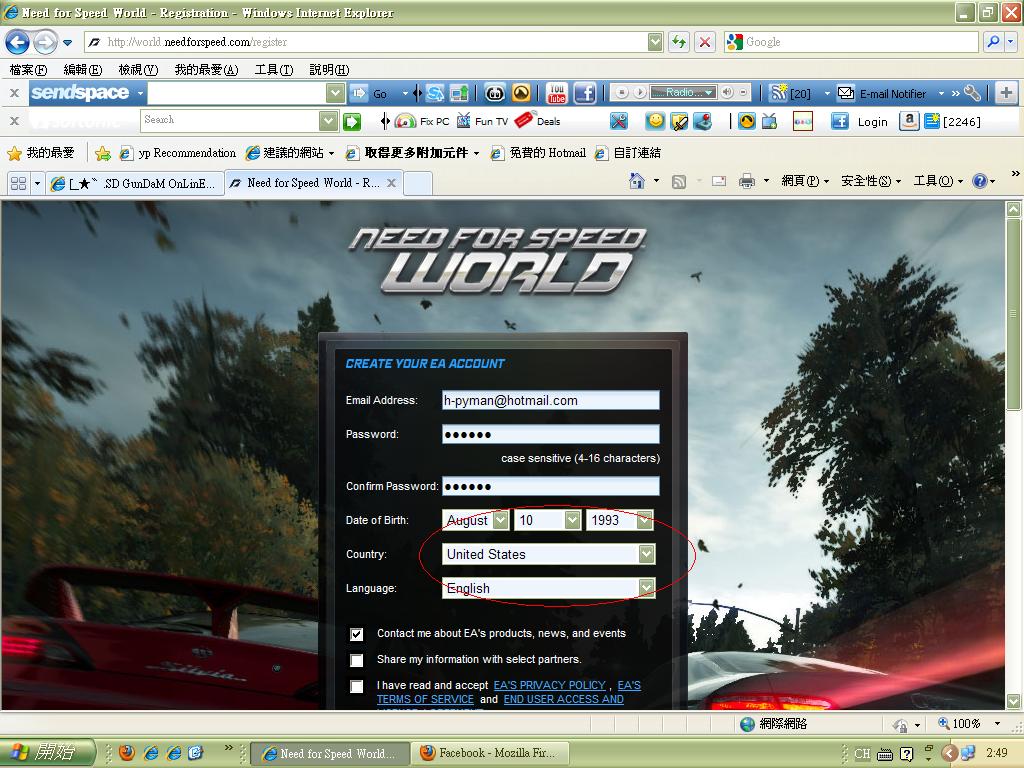Click the Amazon 'a' toolbar icon
Screen dimensions: 1024x768
click(908, 121)
